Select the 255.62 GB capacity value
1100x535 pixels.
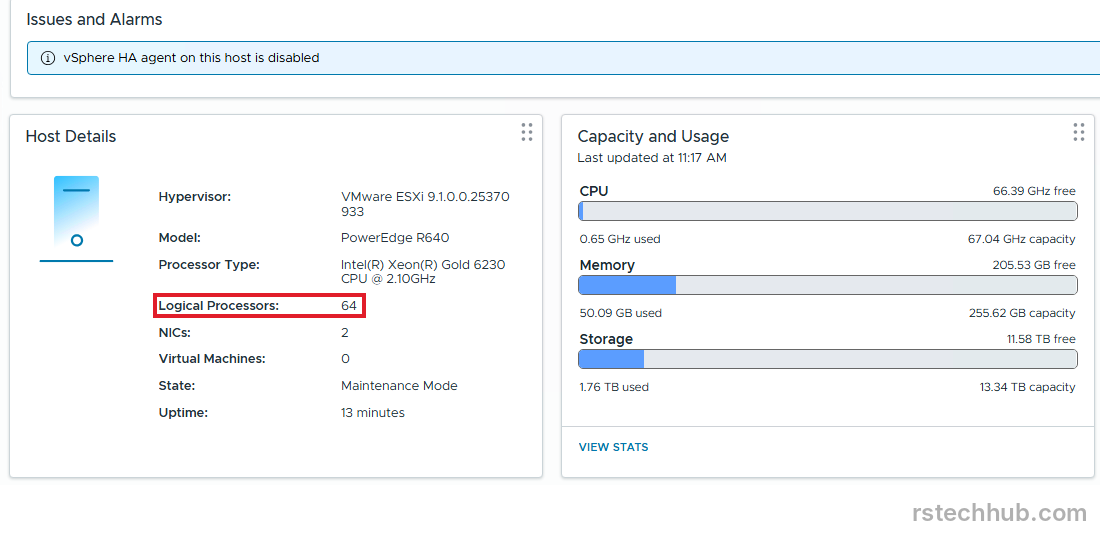pos(1021,313)
